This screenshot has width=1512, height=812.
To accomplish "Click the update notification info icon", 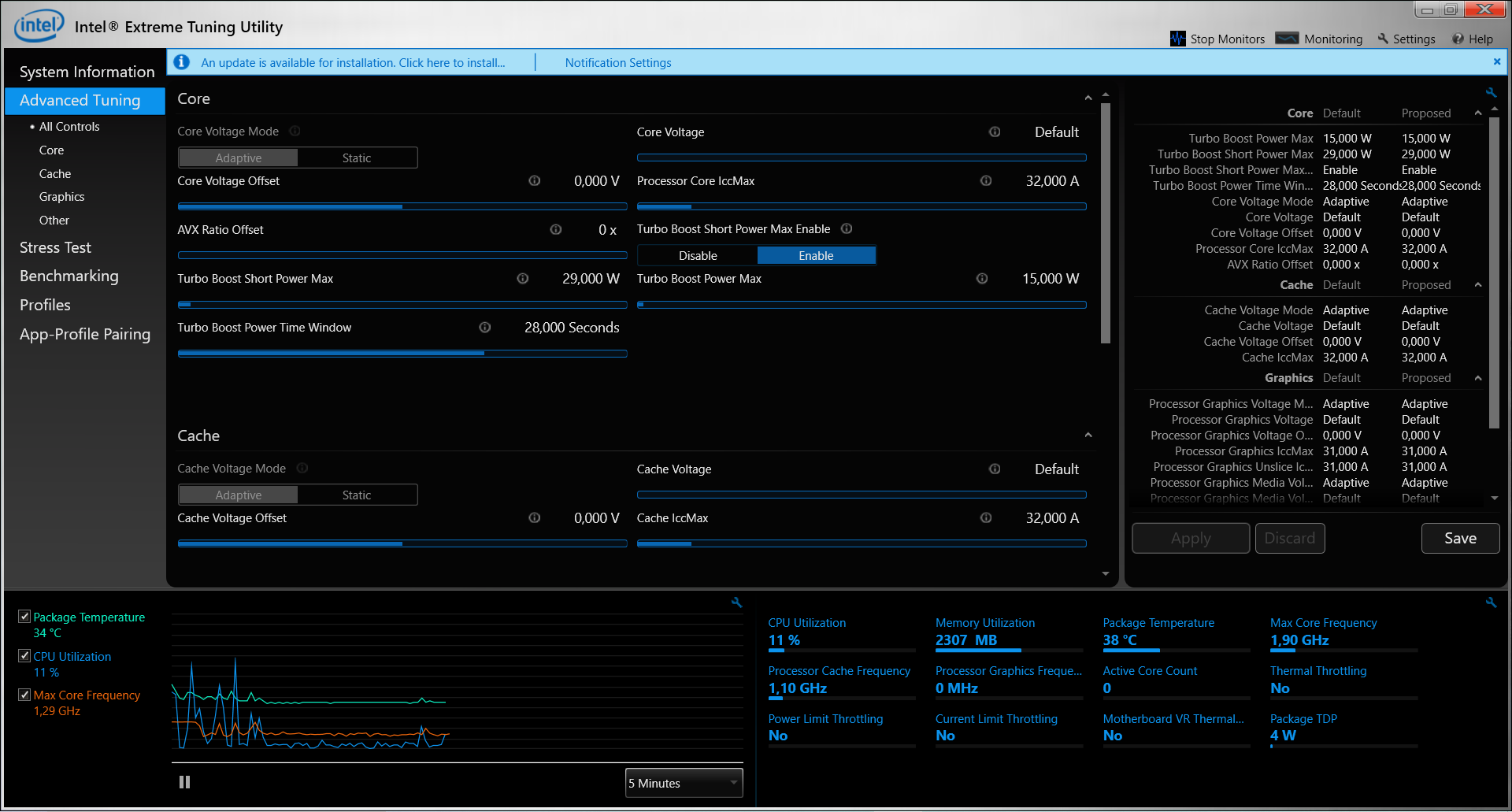I will coord(182,61).
